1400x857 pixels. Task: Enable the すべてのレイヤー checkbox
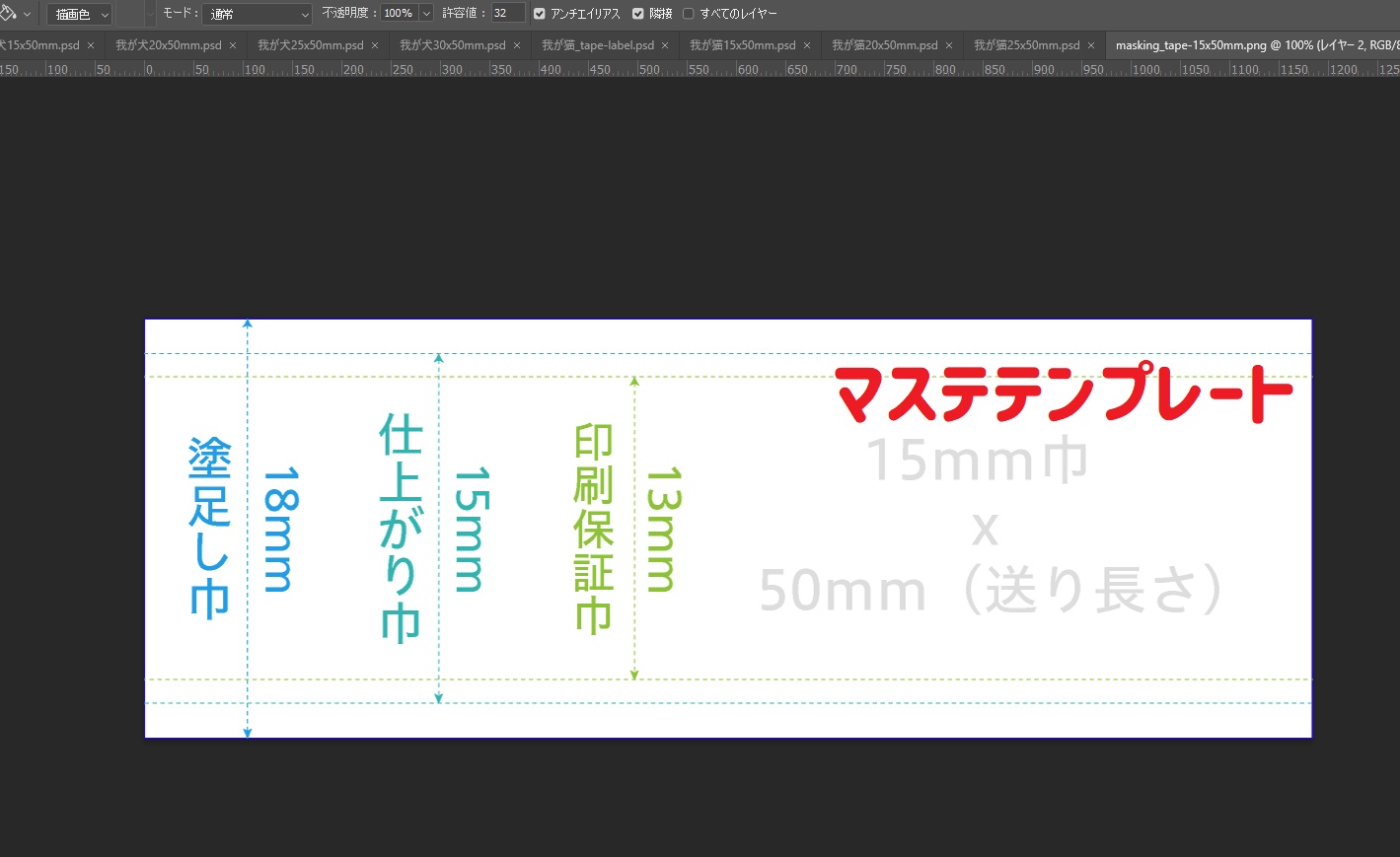coord(689,14)
